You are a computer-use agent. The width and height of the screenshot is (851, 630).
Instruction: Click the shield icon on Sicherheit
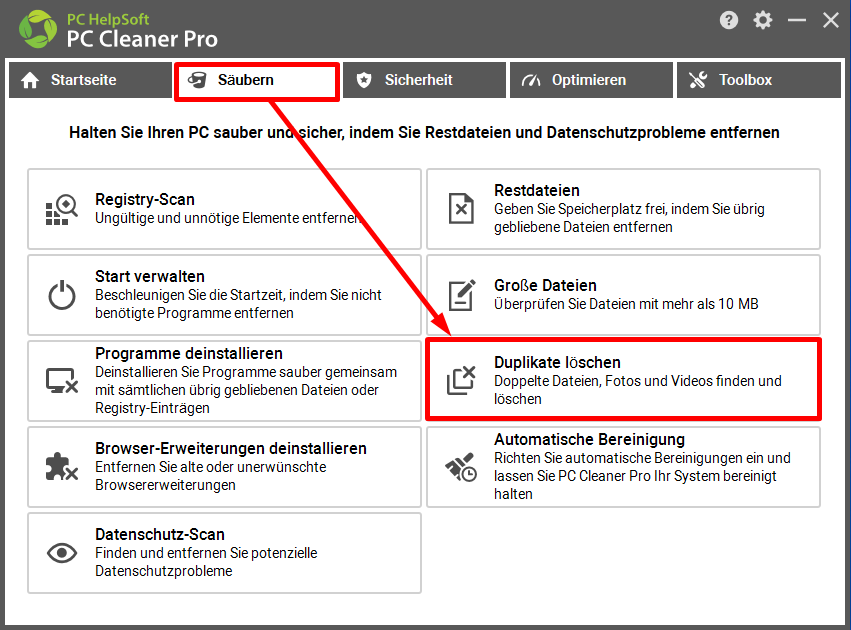[x=364, y=80]
